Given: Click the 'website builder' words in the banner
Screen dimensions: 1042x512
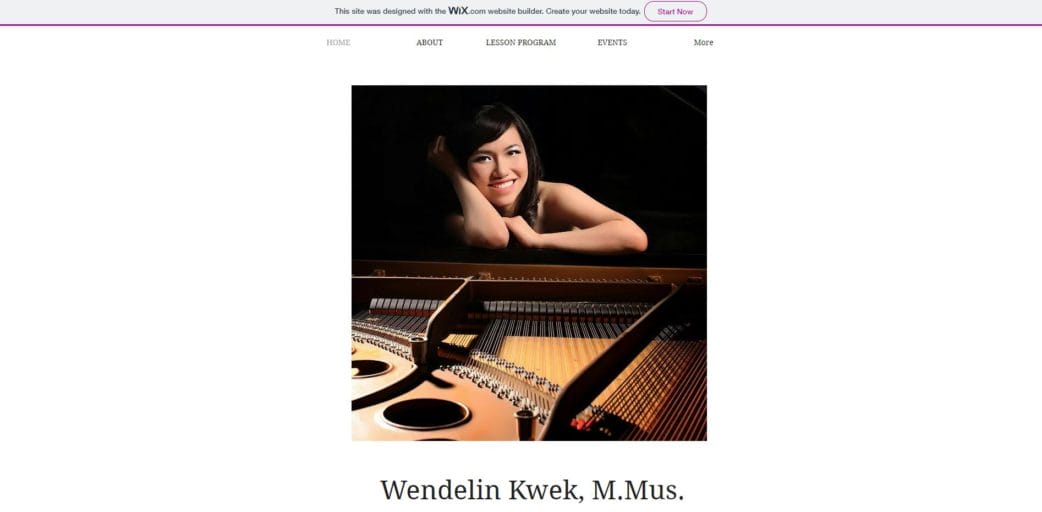Looking at the screenshot, I should point(515,11).
